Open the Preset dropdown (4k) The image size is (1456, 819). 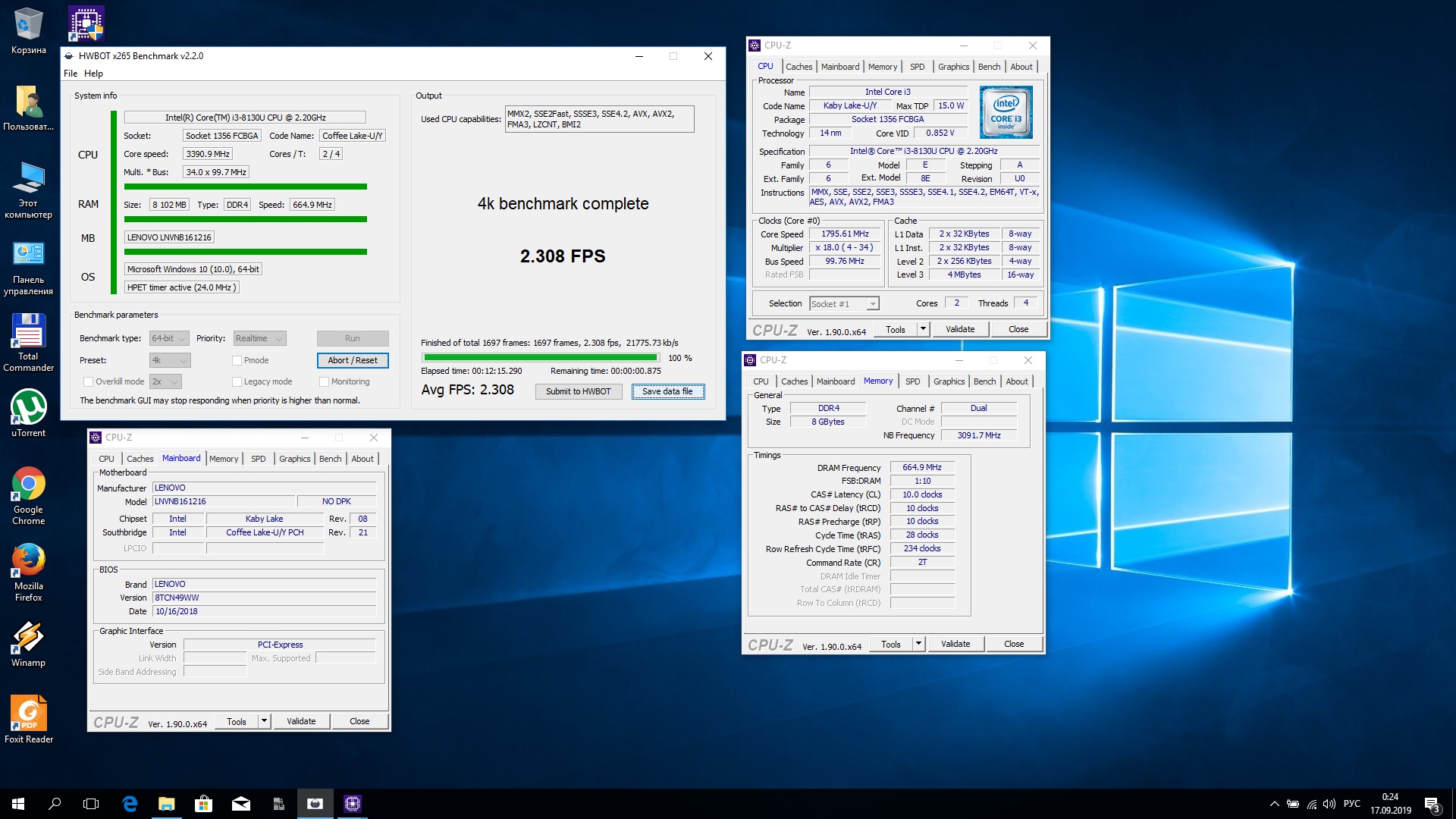click(169, 360)
